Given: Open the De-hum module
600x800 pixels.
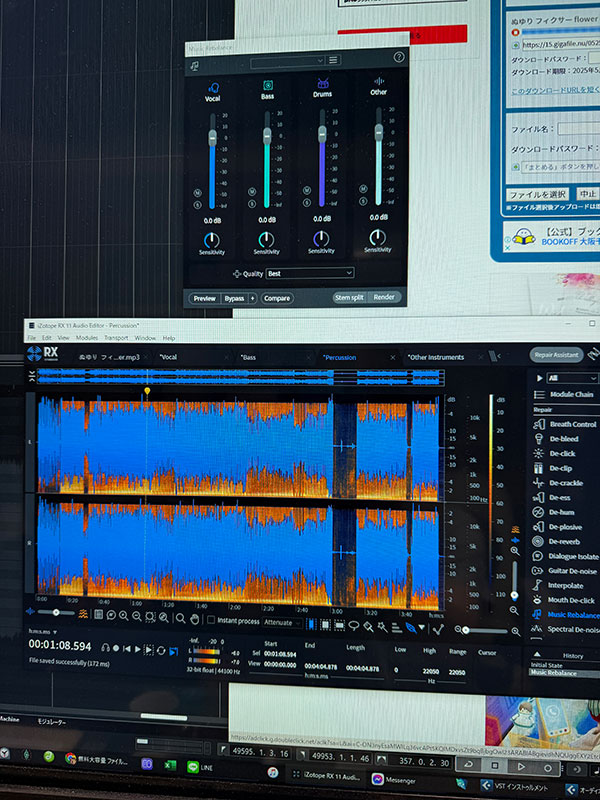Looking at the screenshot, I should (555, 512).
